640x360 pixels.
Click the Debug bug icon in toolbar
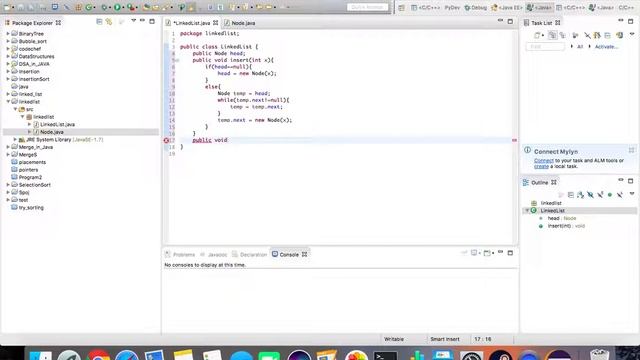click(x=104, y=7)
